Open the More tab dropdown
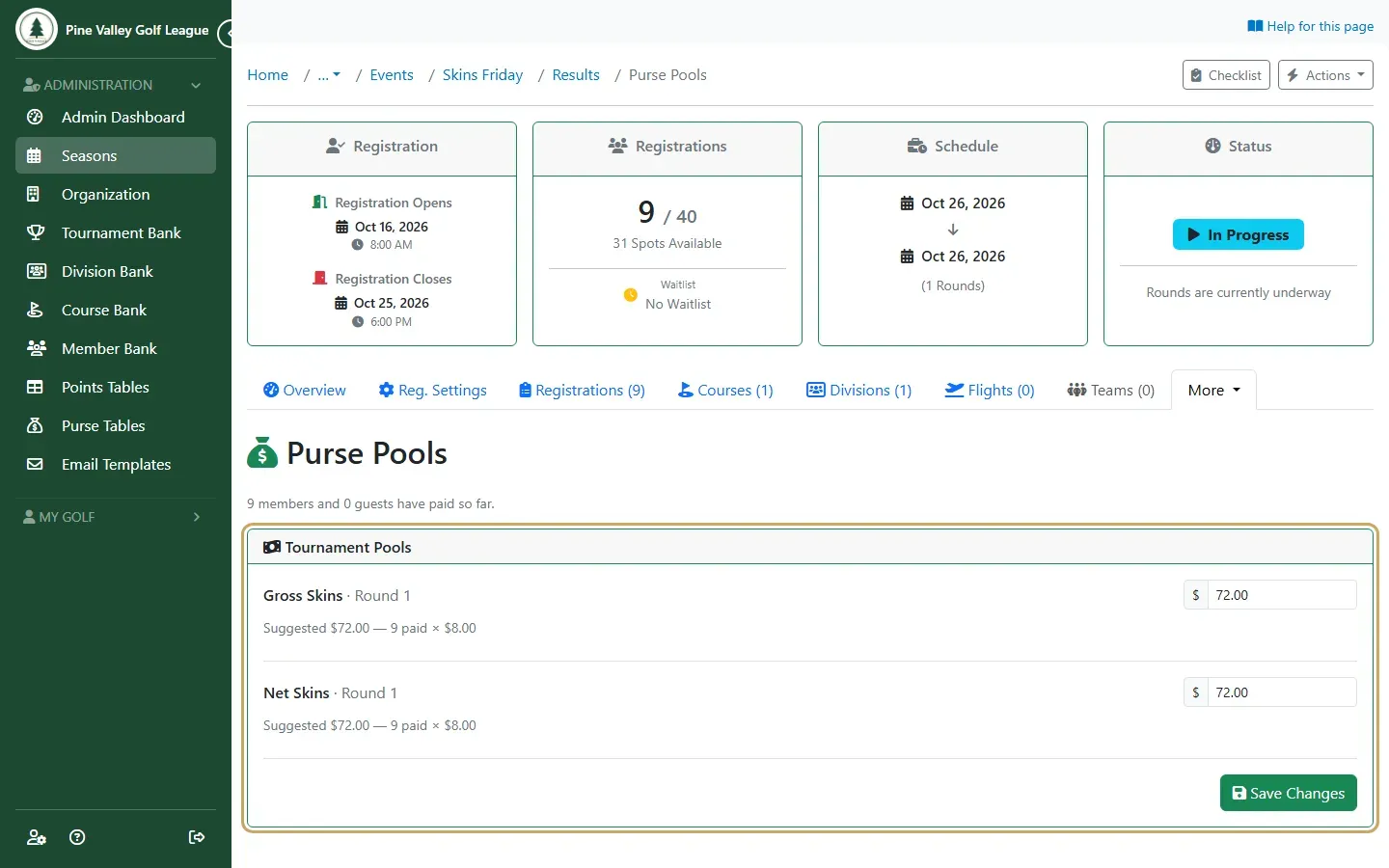This screenshot has height=868, width=1389. (x=1213, y=390)
